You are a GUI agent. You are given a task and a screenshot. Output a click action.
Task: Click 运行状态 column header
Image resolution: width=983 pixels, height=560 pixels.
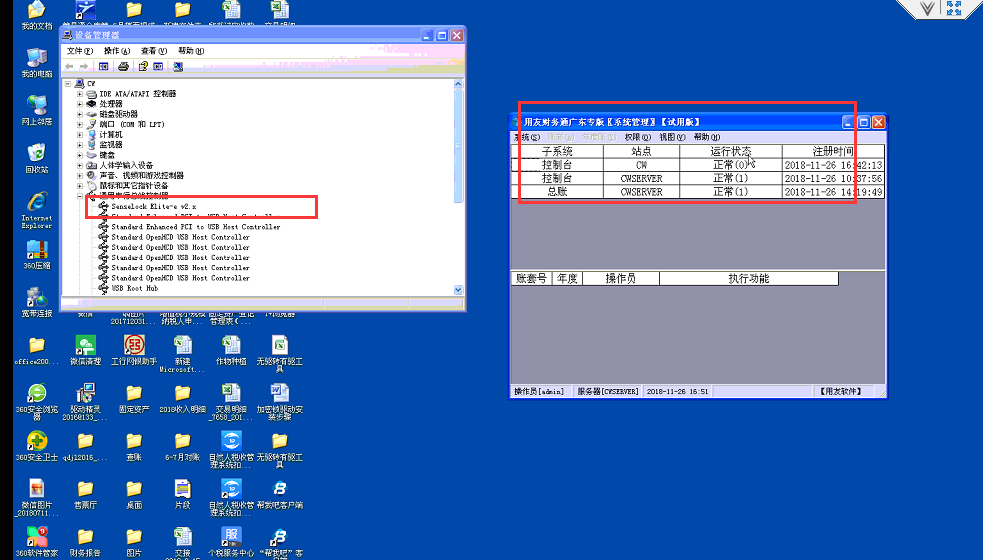click(x=731, y=151)
